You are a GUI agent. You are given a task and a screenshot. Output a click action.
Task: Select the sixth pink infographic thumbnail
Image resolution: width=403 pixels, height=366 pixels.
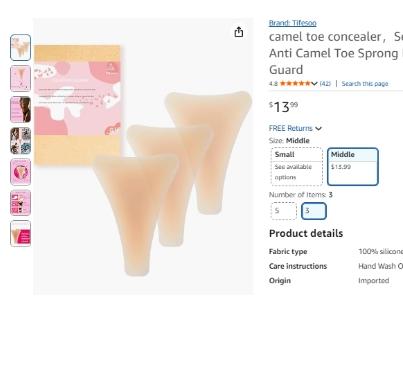pos(21,203)
